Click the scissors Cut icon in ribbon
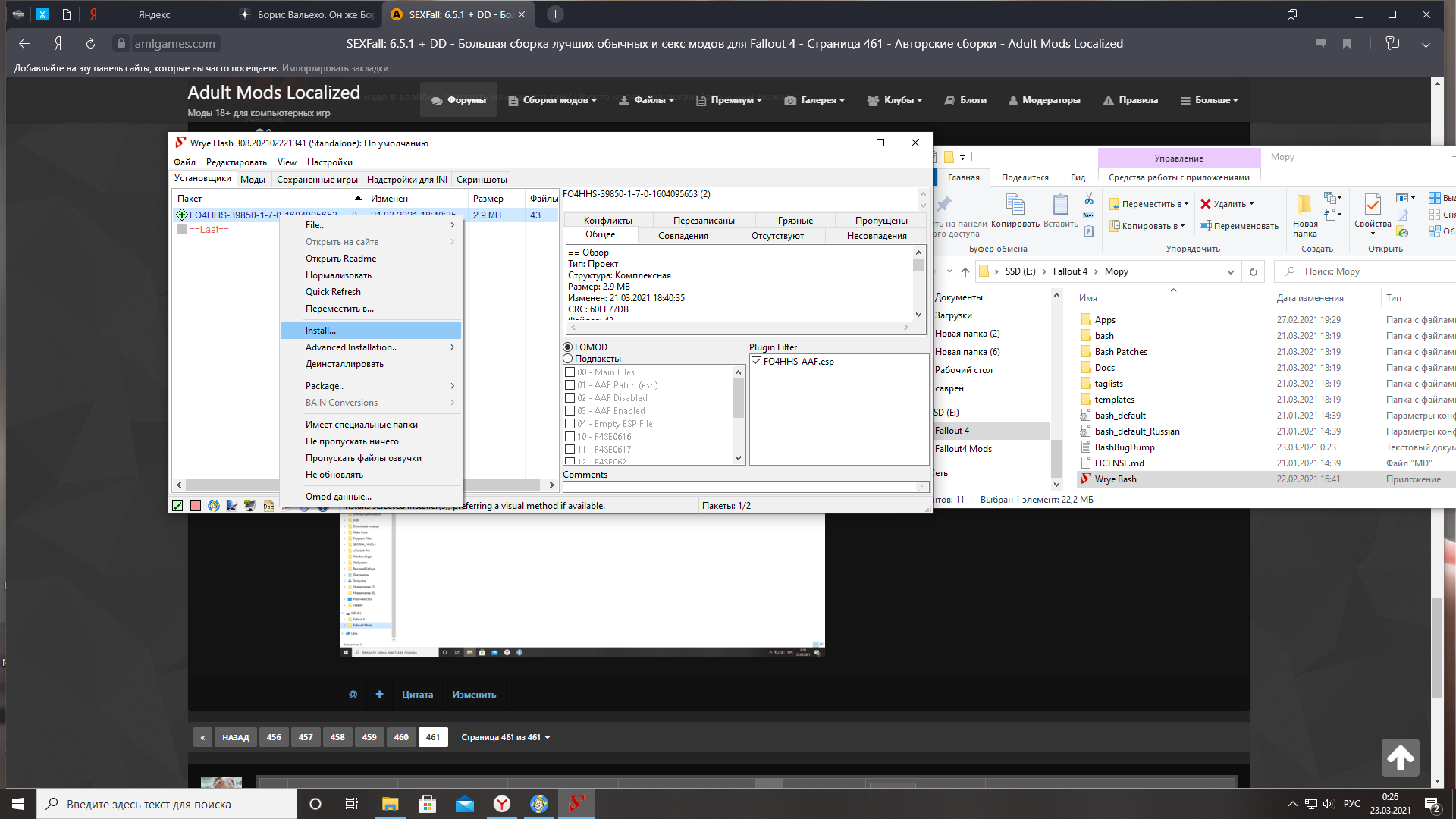The height and width of the screenshot is (819, 1456). click(x=1089, y=199)
